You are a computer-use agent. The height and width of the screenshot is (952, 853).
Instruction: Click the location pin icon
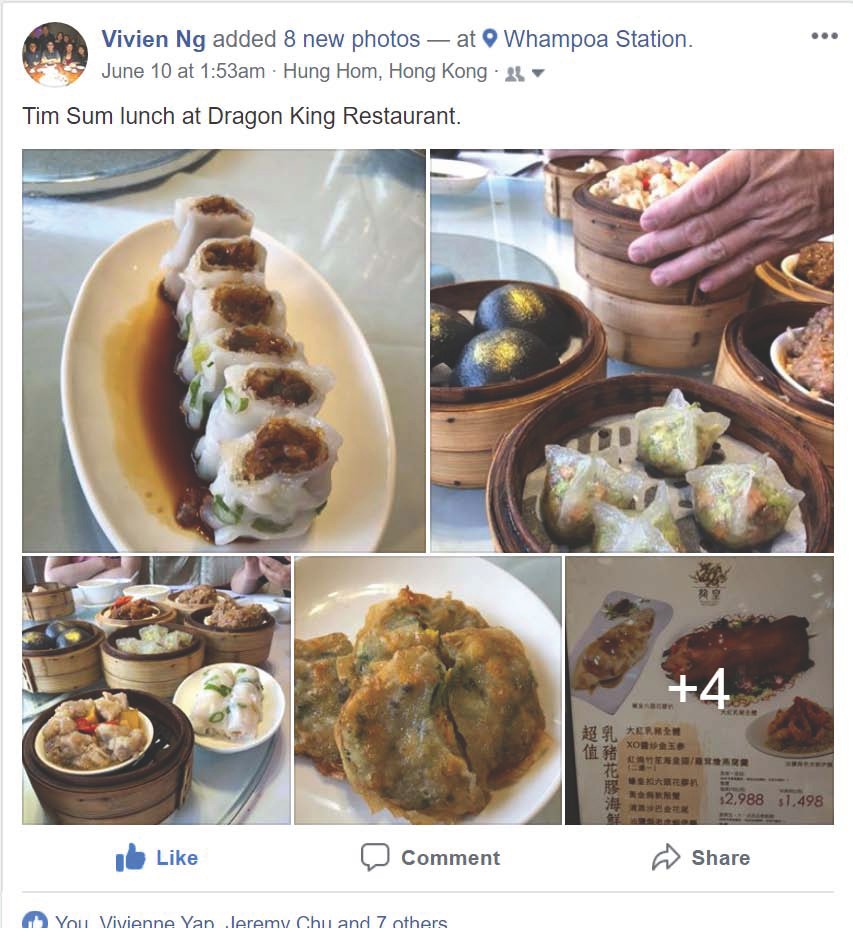(x=490, y=39)
